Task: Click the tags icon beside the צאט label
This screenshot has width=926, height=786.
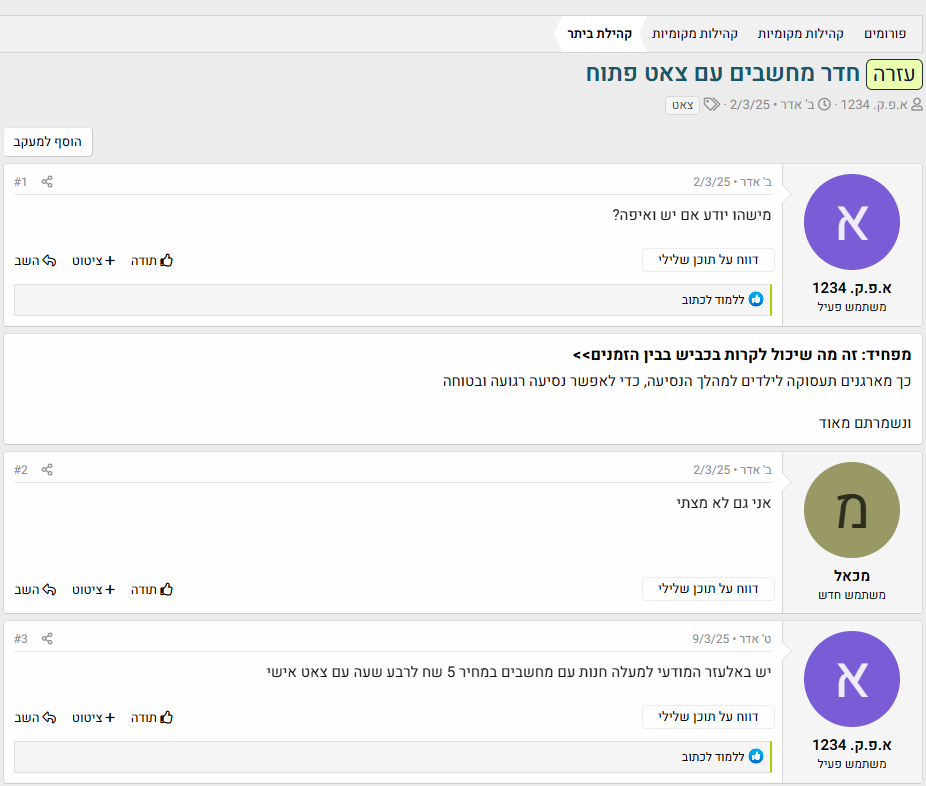Action: [710, 105]
